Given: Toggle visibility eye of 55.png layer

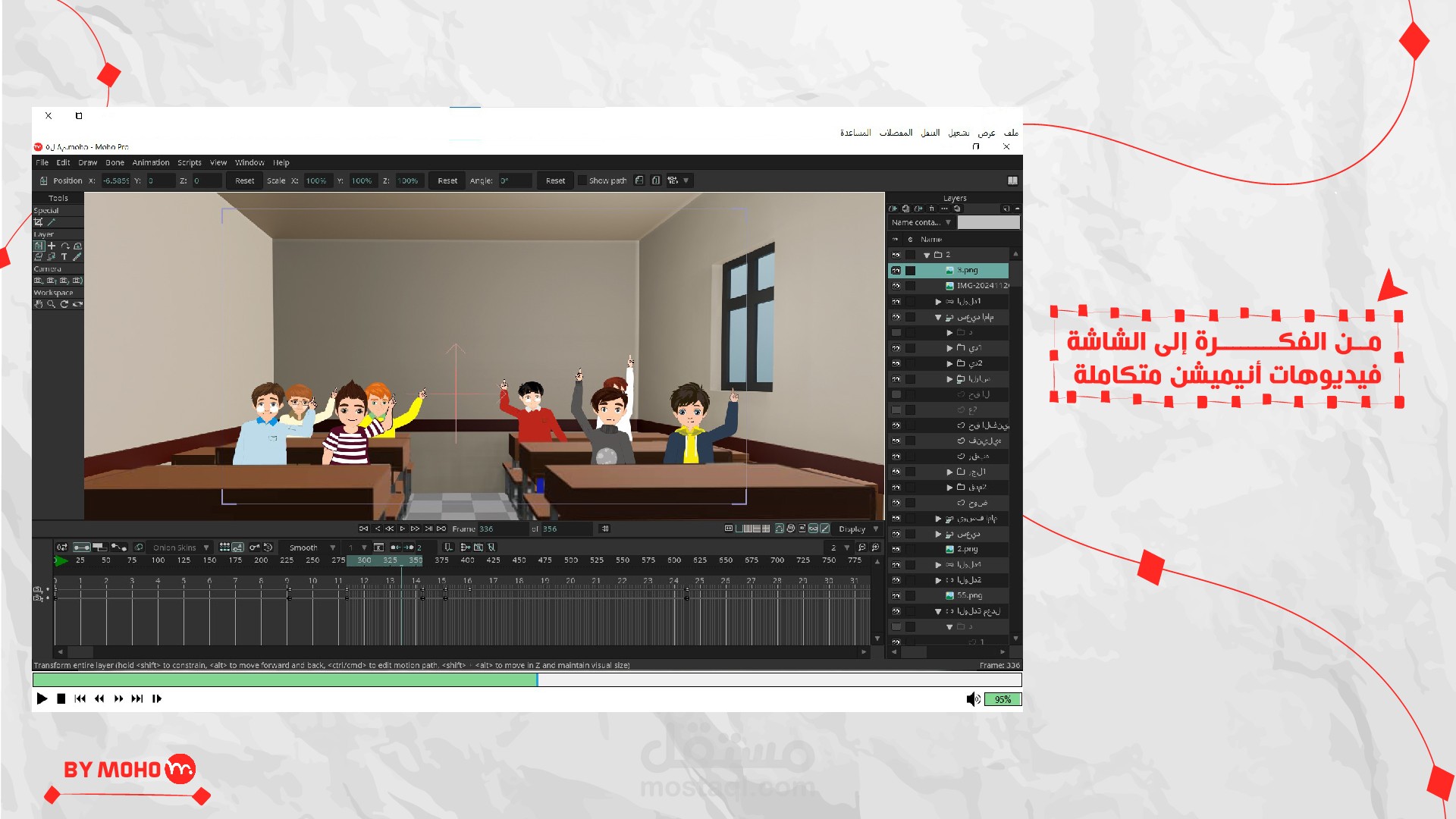Looking at the screenshot, I should 896,596.
